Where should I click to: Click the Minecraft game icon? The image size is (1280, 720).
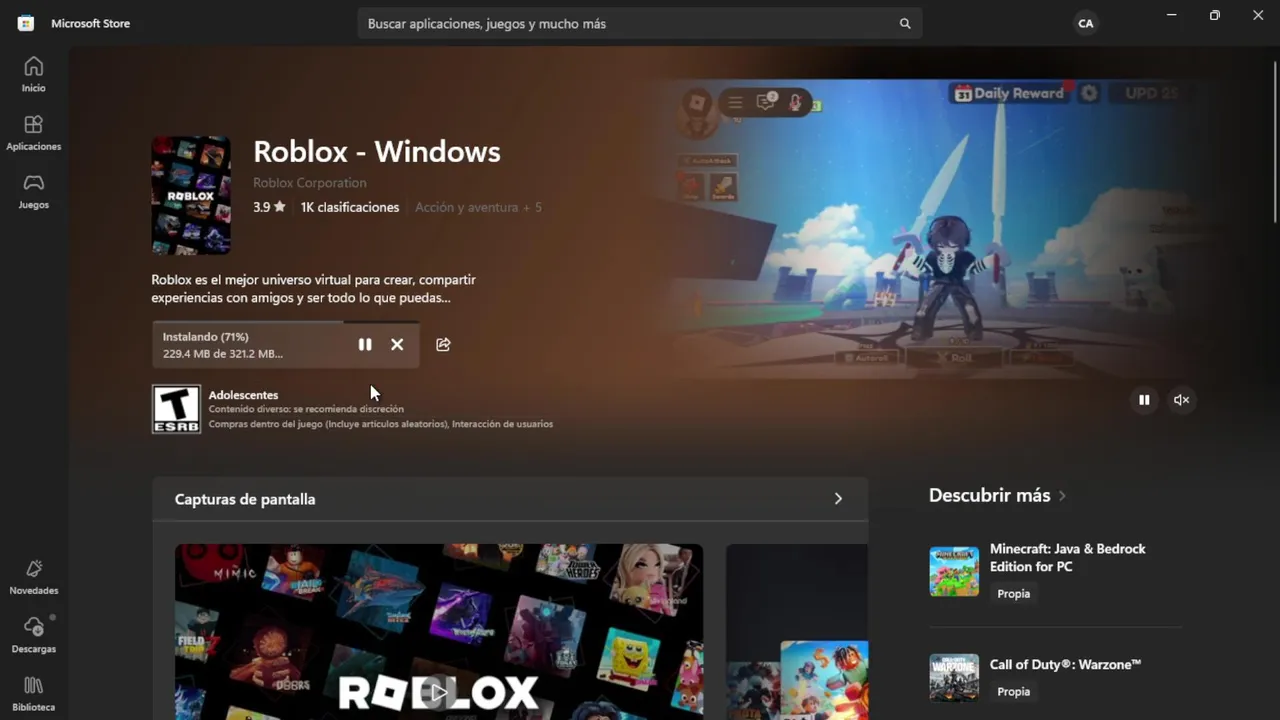coord(954,571)
